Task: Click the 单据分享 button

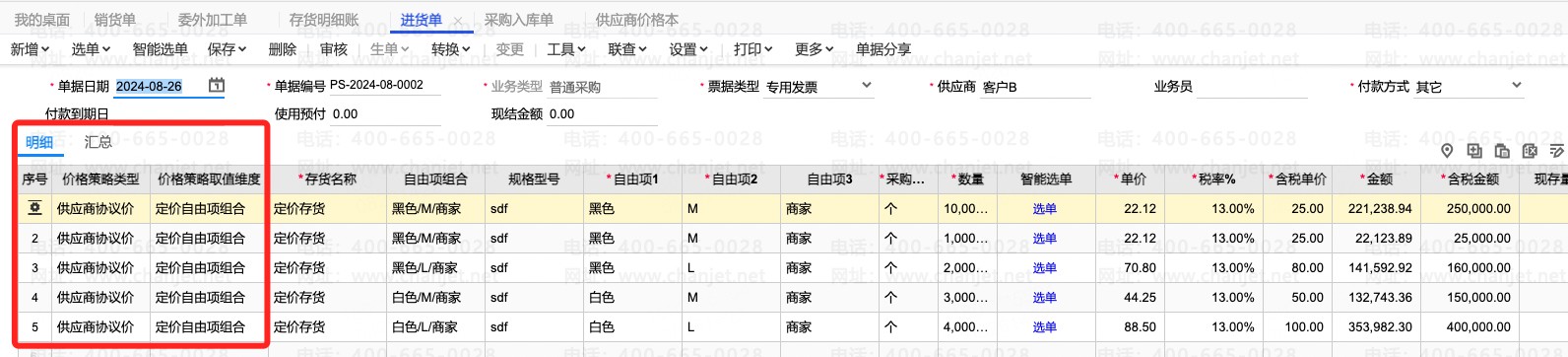Action: [x=883, y=49]
